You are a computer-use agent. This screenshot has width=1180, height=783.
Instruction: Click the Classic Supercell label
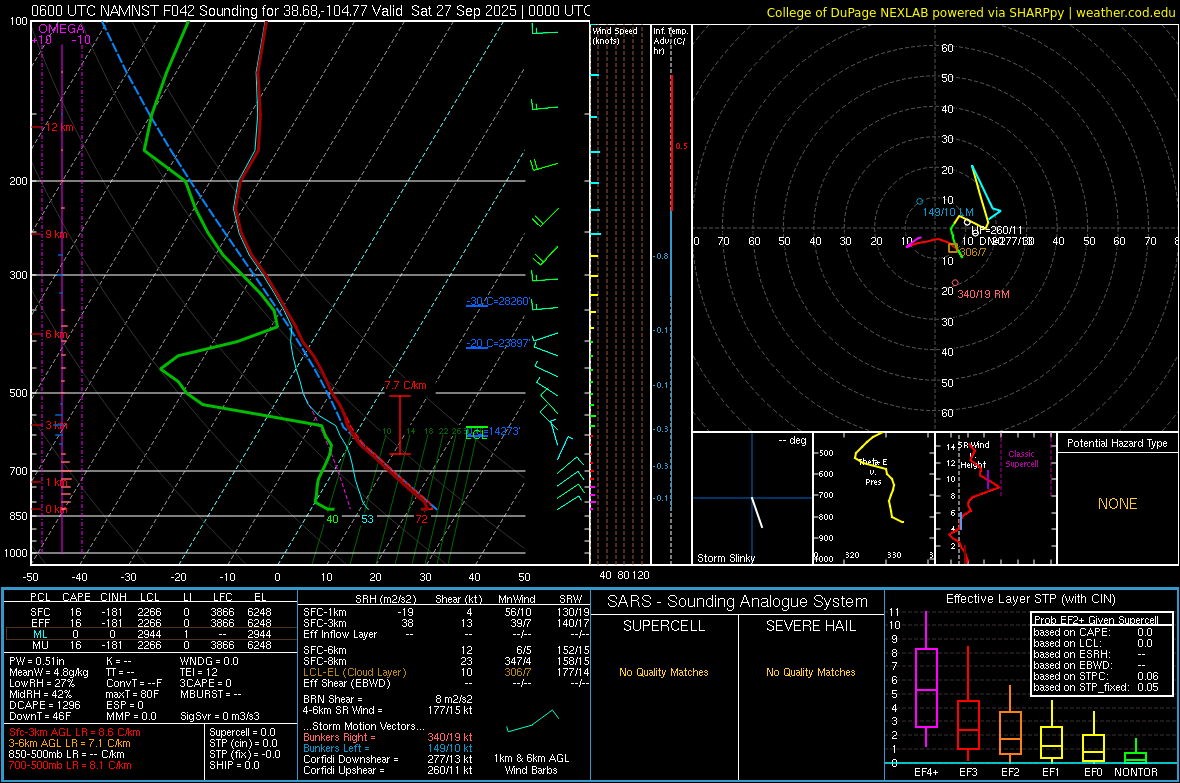(x=1022, y=459)
